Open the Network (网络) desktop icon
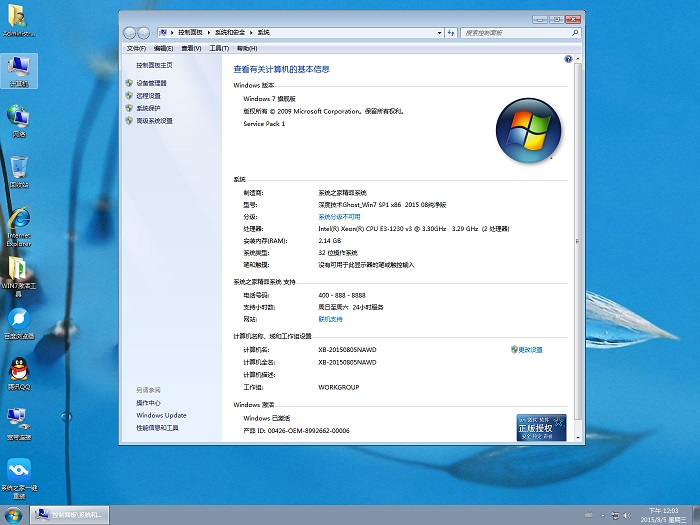This screenshot has height=525, width=700. [x=19, y=118]
